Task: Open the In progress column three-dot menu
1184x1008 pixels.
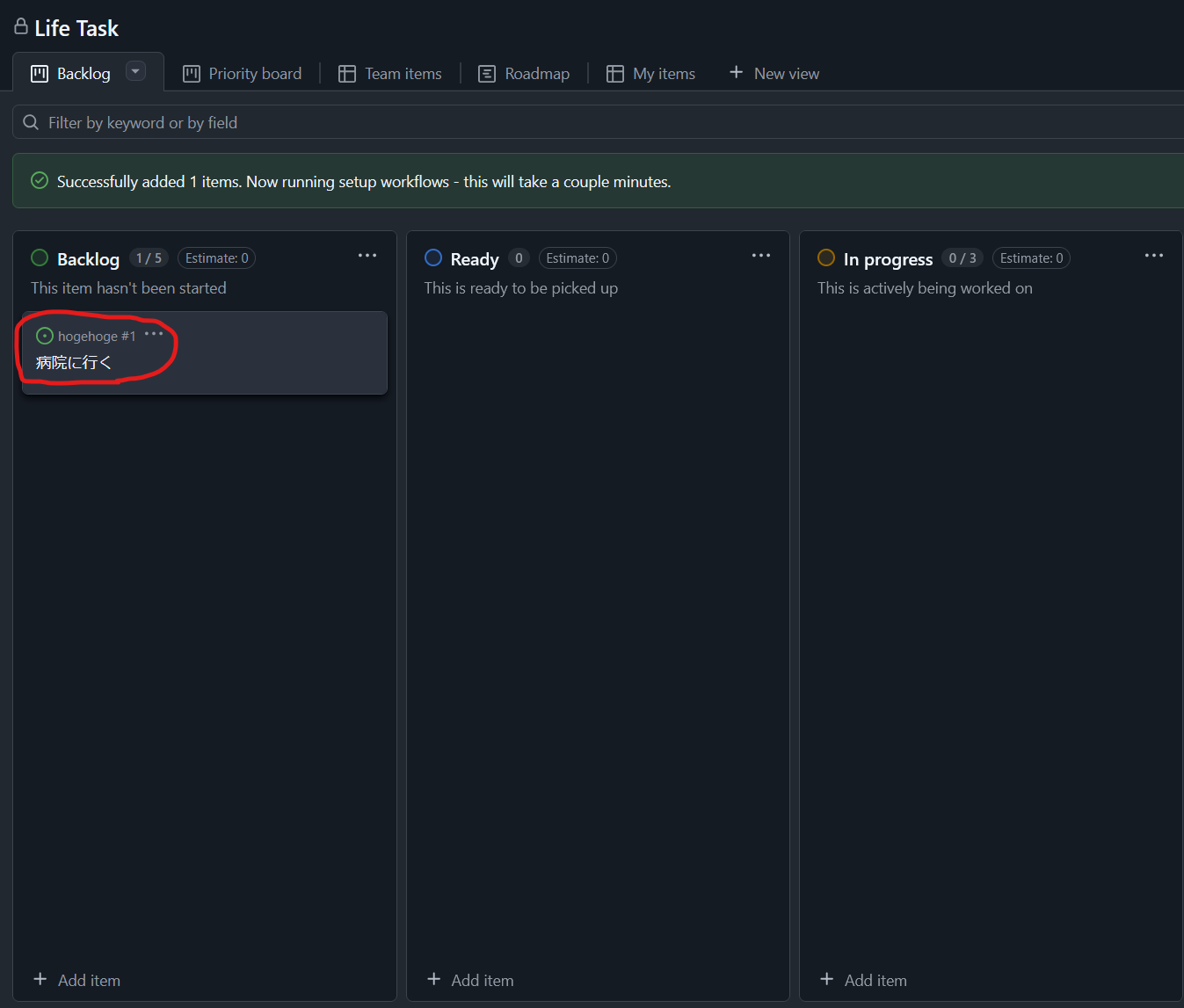Action: coord(1154,256)
